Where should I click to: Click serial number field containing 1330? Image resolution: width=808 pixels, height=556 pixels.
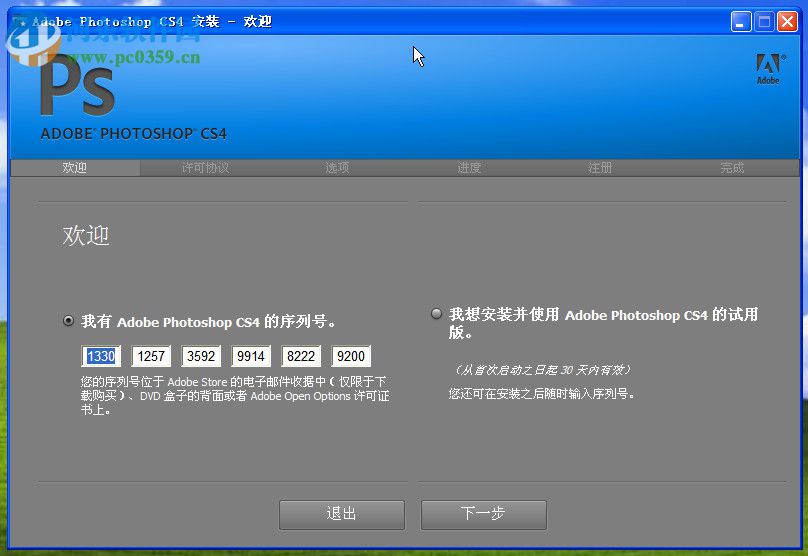(101, 356)
